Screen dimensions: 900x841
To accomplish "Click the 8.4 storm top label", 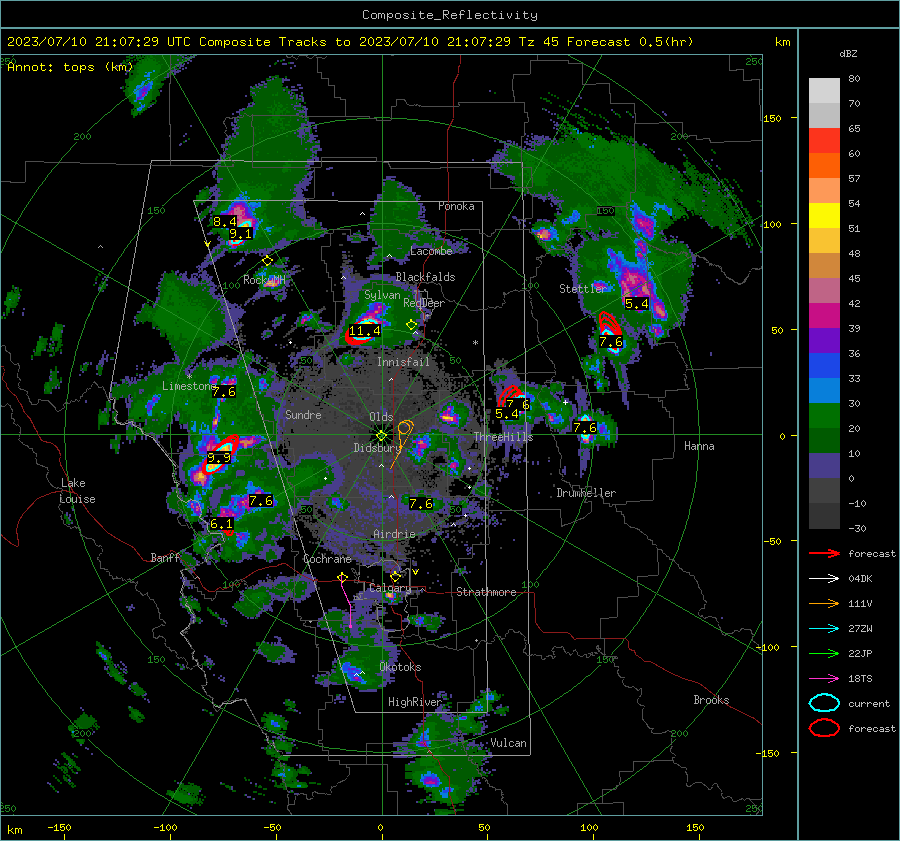I will tap(224, 222).
